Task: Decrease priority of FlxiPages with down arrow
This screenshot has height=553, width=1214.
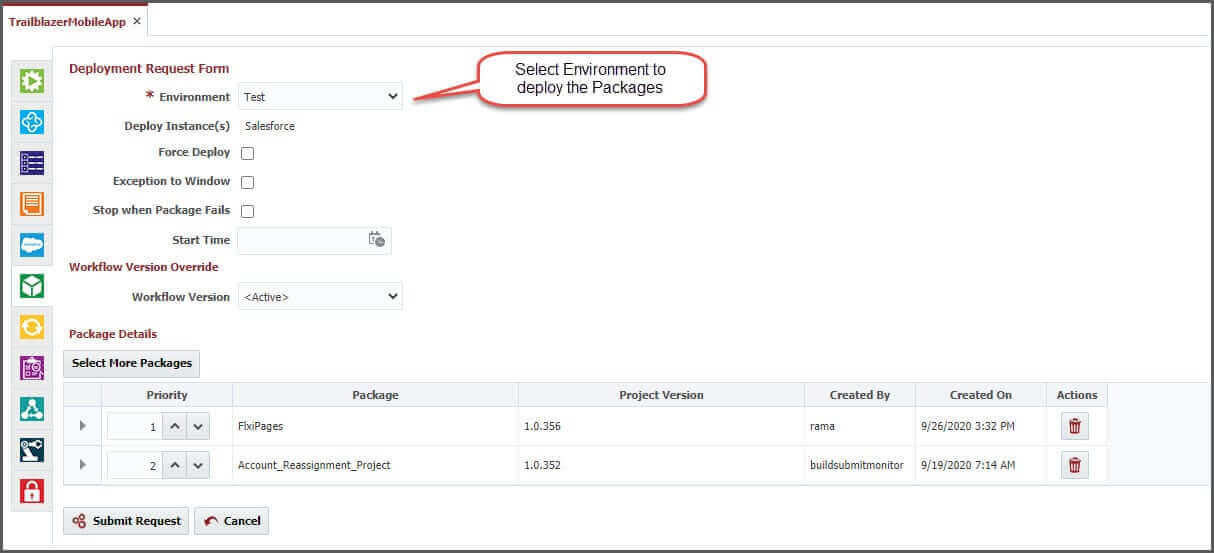Action: (x=198, y=427)
